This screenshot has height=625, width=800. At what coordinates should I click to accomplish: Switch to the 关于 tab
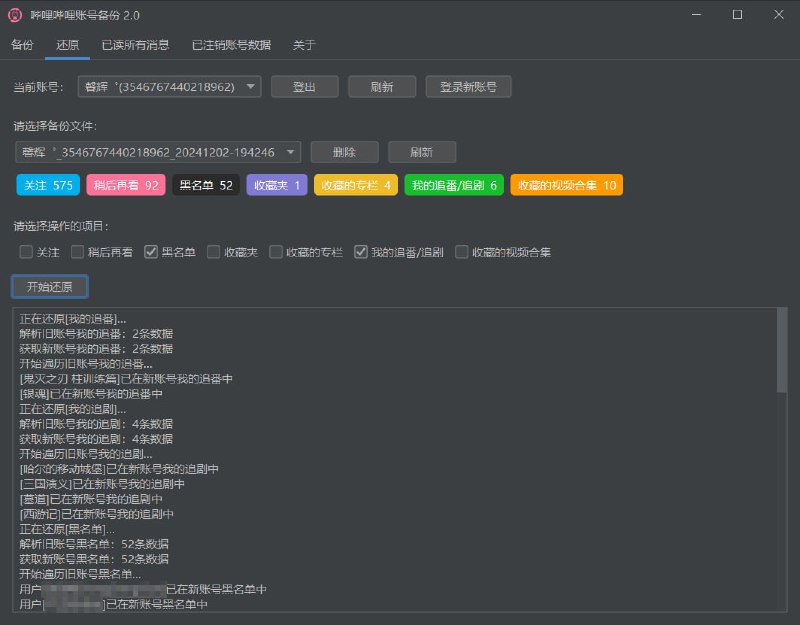tap(303, 45)
